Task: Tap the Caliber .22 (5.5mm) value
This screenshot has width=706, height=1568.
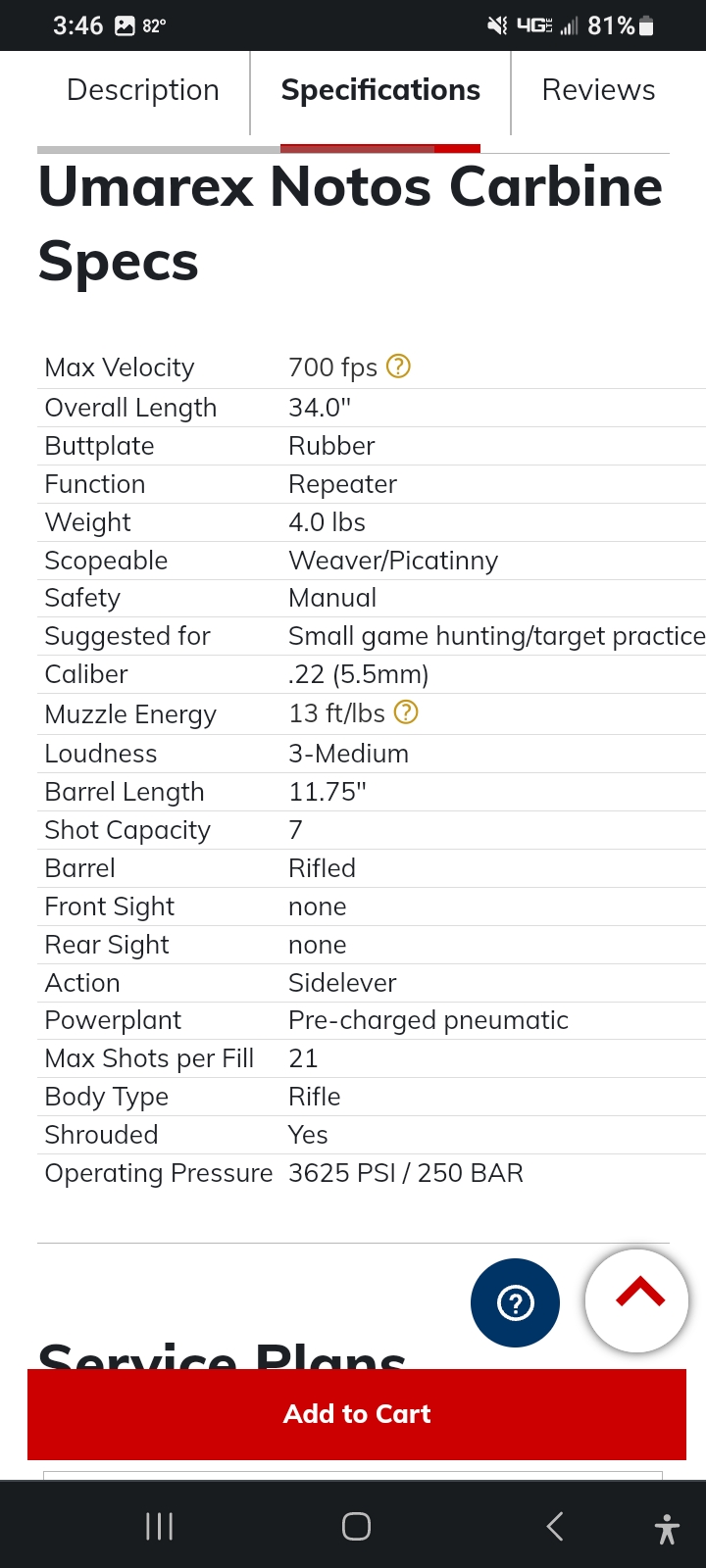Action: click(359, 674)
